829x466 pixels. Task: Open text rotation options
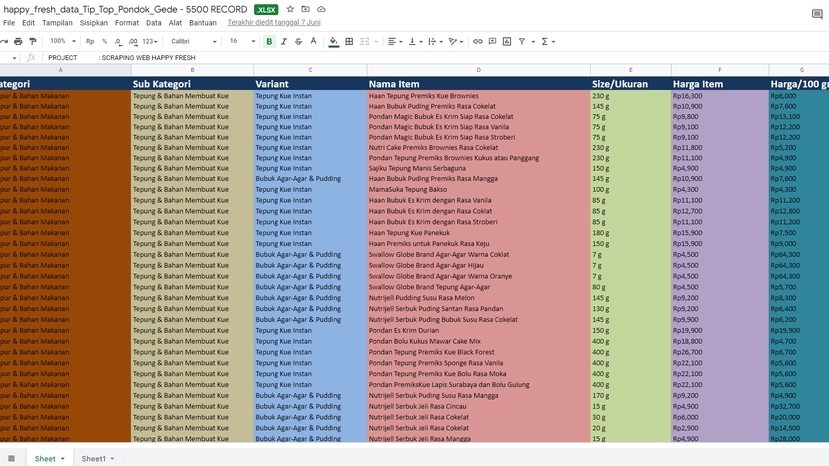tap(455, 41)
